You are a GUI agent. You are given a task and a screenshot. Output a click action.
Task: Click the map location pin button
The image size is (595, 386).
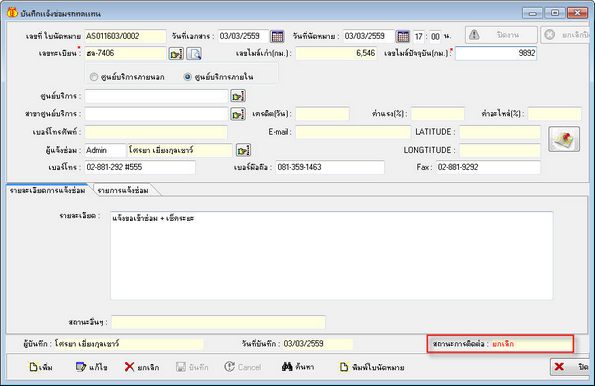[564, 139]
